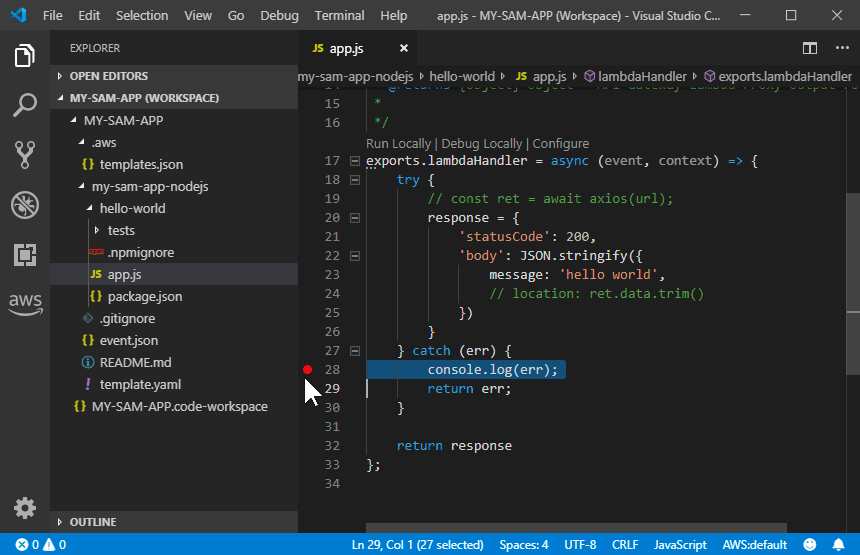The width and height of the screenshot is (860, 555).
Task: Open the feedback smiley icon
Action: [810, 545]
